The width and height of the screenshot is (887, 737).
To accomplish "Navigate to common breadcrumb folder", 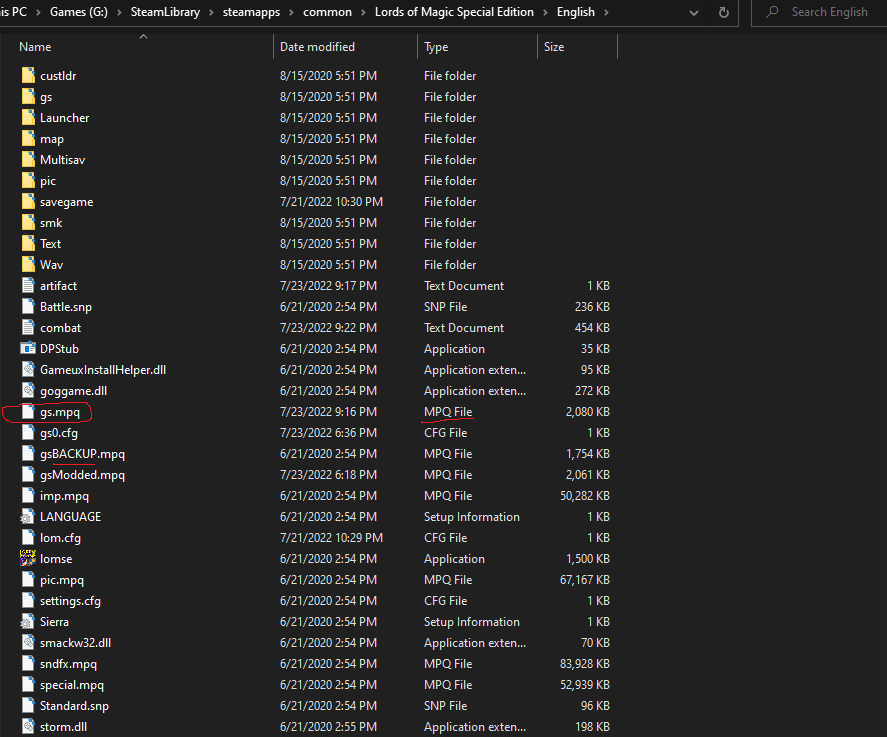I will (x=327, y=12).
